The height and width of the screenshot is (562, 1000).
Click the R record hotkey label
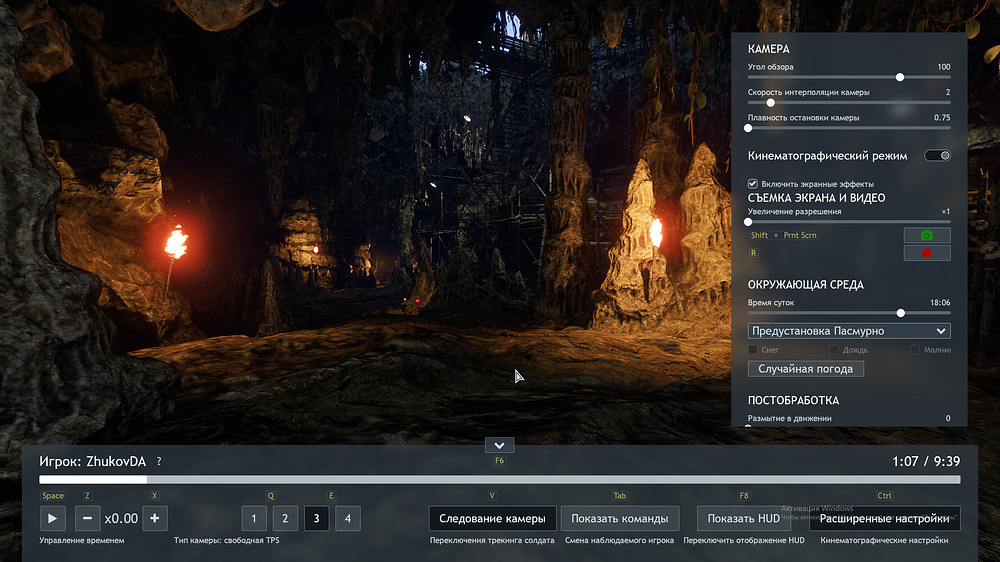coord(753,253)
